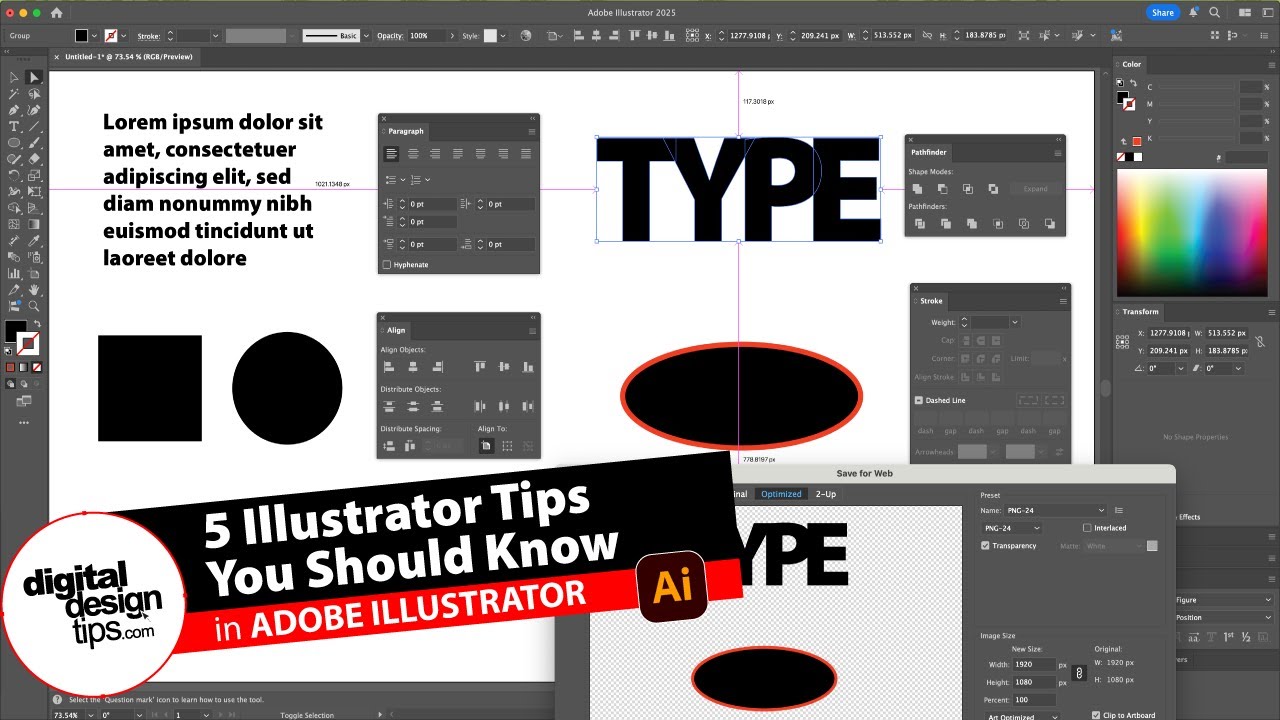Click the Width field in Image Size

tap(1033, 665)
